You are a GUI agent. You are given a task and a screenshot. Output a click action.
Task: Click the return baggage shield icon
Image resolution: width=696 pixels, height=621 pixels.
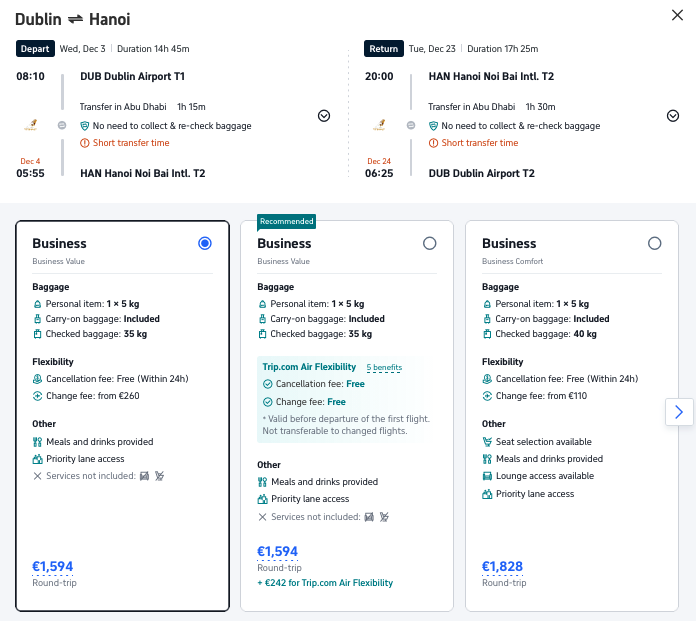(434, 126)
